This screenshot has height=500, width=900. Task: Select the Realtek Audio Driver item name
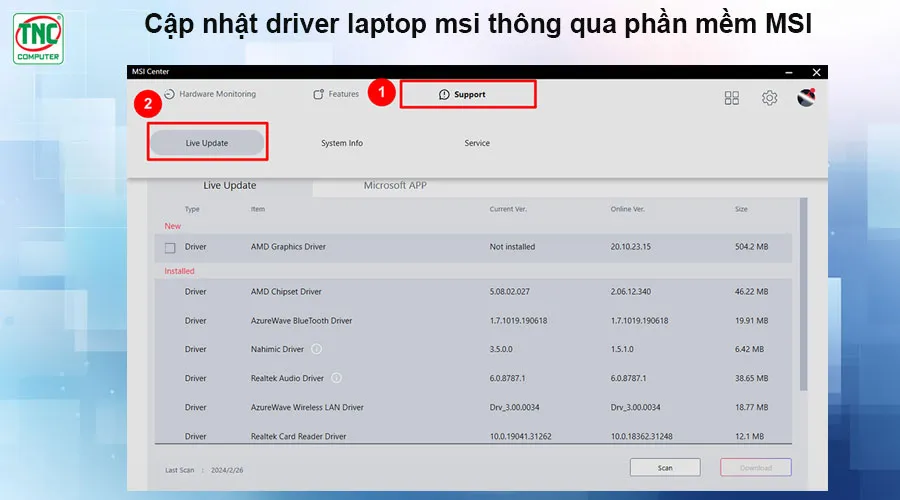point(287,378)
